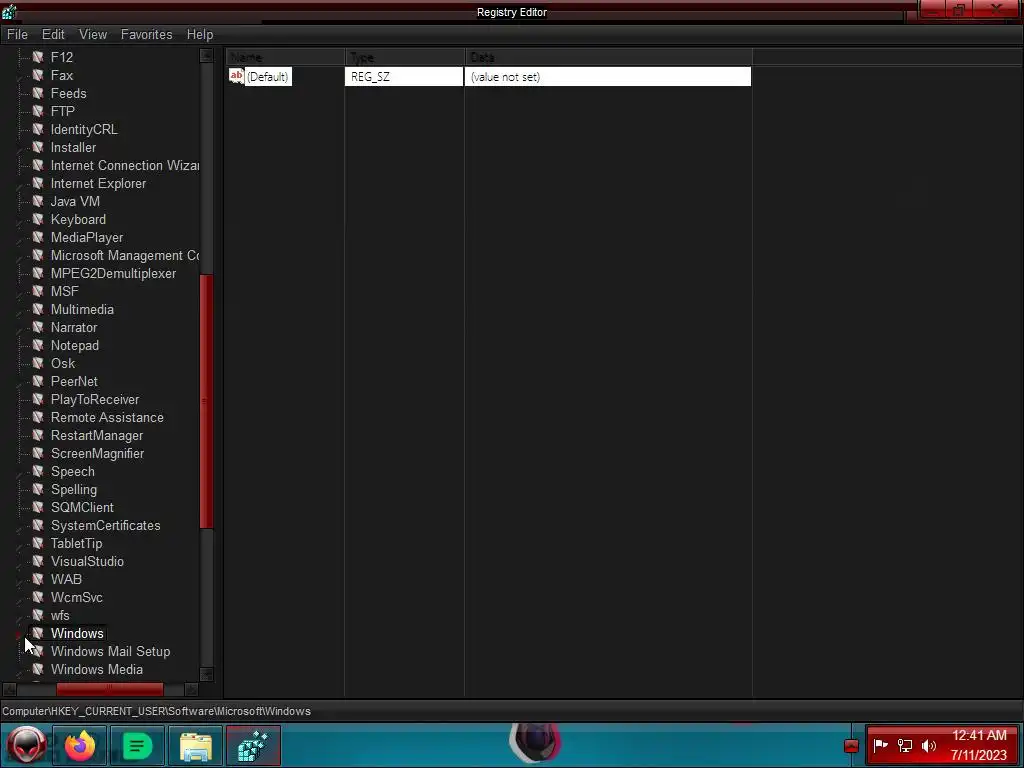Open the File menu
Viewport: 1024px width, 768px height.
click(17, 35)
